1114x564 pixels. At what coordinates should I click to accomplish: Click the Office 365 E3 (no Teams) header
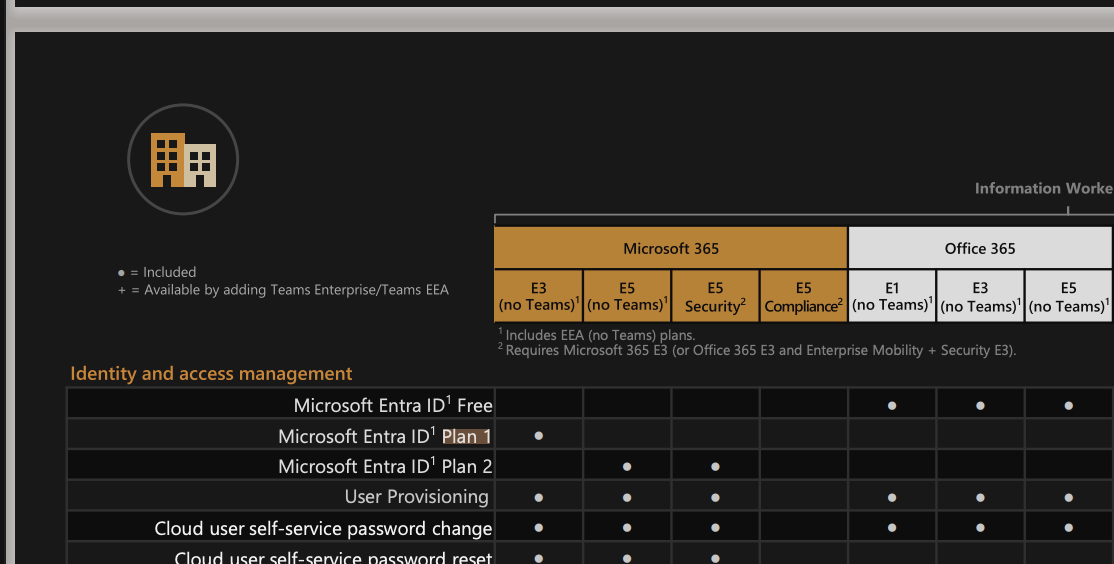pyautogui.click(x=980, y=296)
